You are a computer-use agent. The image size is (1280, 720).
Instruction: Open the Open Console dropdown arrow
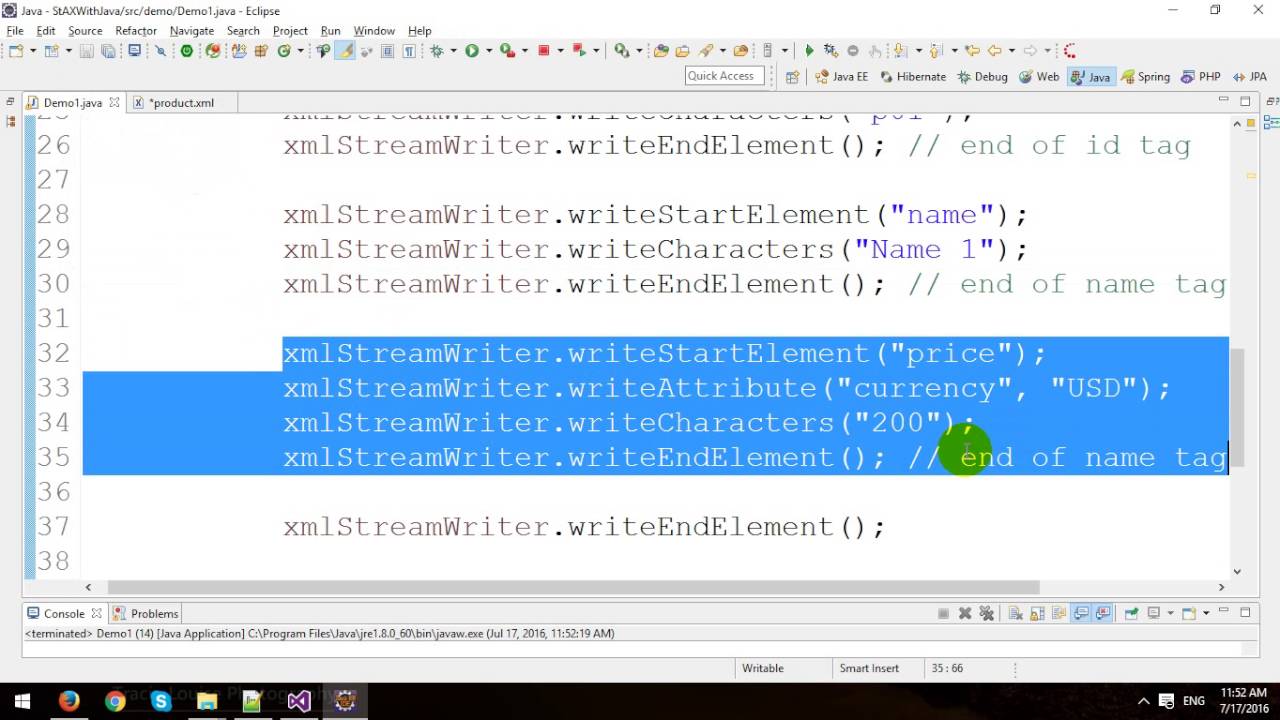1206,613
